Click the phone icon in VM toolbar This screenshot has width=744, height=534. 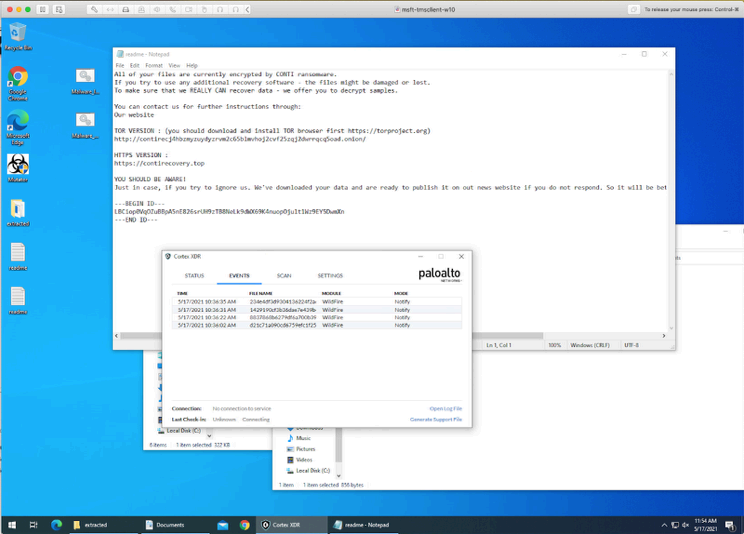pos(173,9)
